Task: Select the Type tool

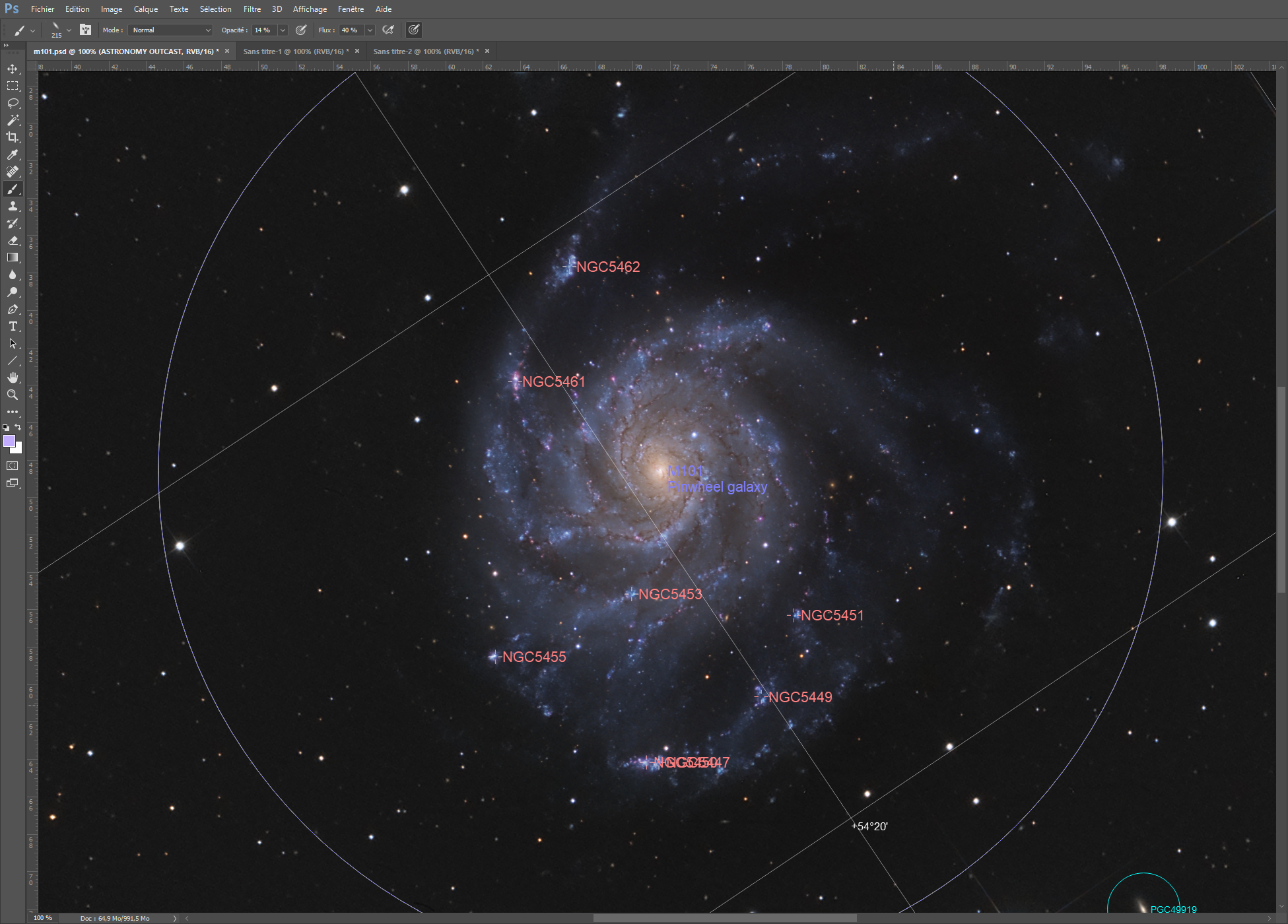Action: coord(13,326)
